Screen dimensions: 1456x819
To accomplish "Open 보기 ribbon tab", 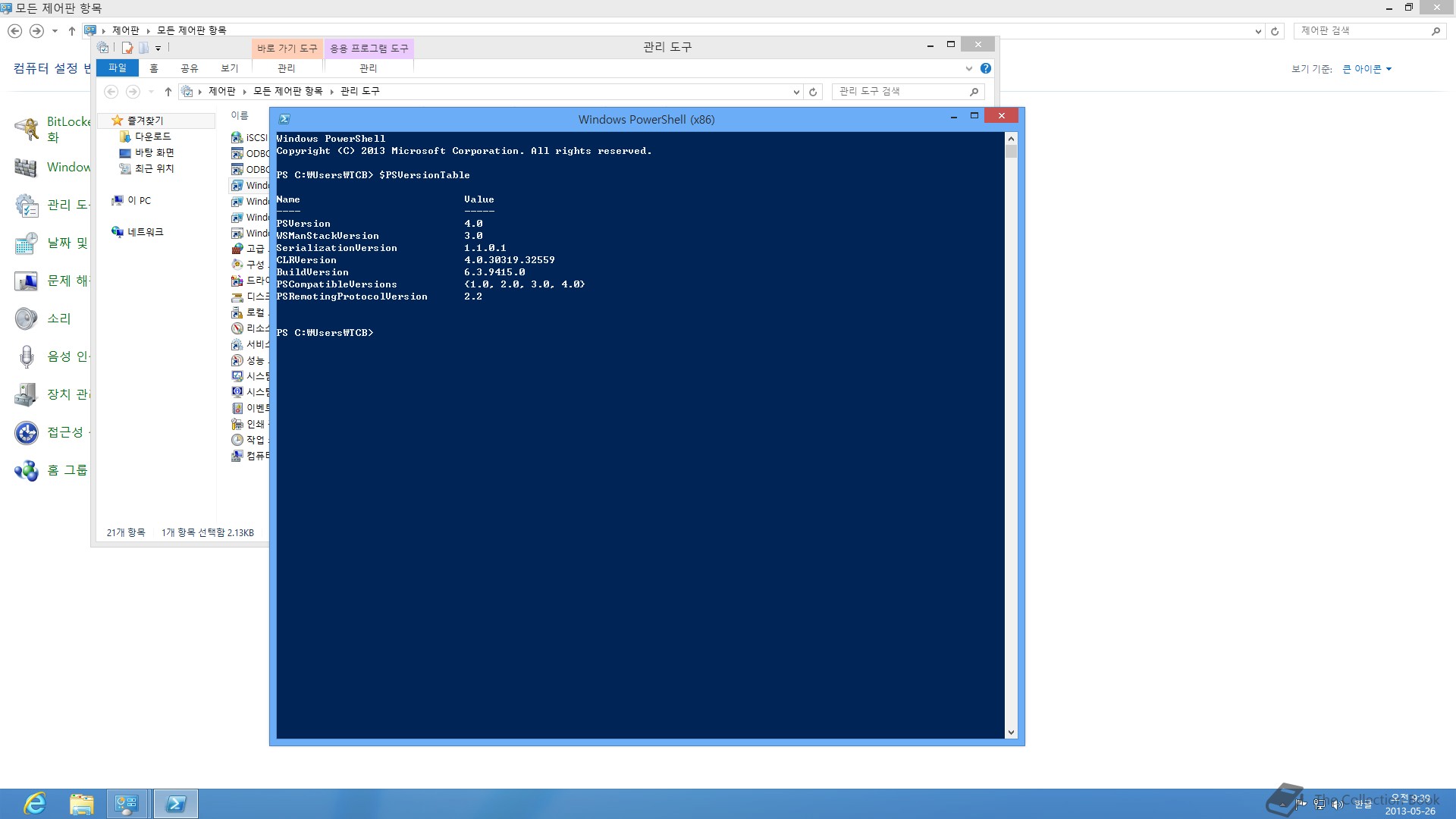I will tap(229, 68).
